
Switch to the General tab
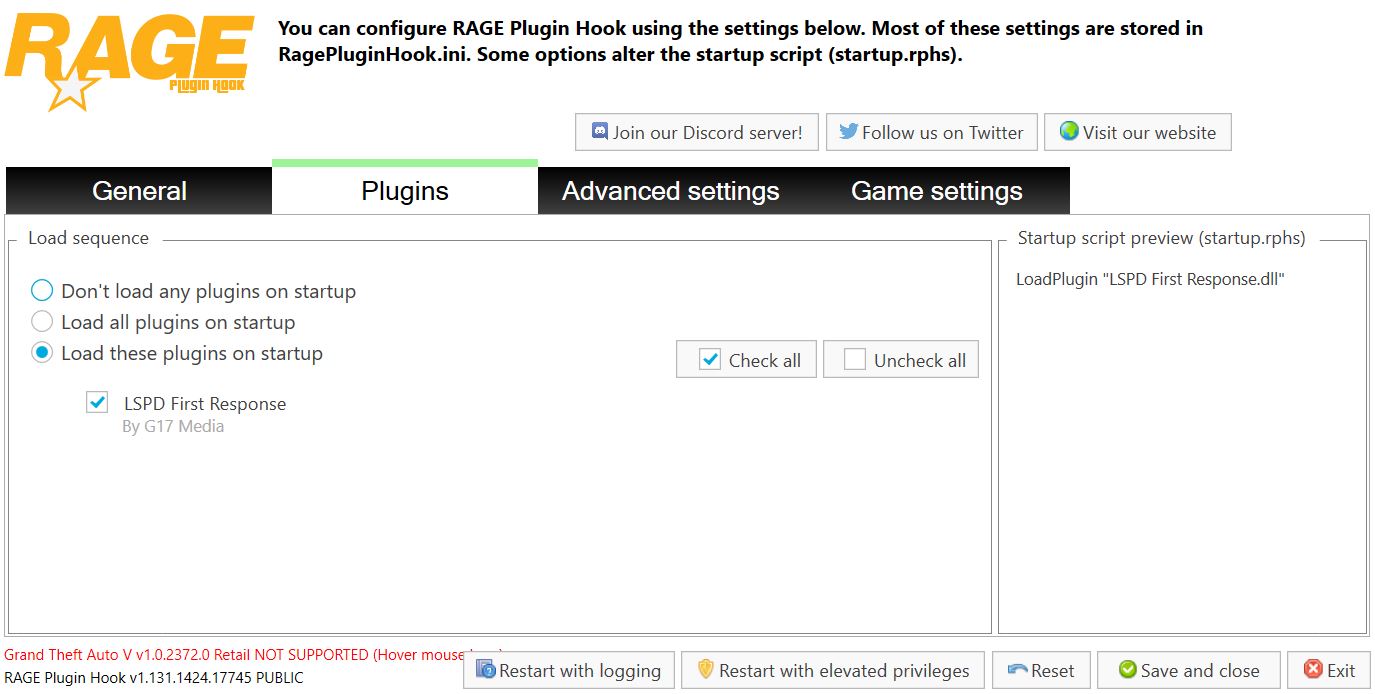tap(139, 191)
